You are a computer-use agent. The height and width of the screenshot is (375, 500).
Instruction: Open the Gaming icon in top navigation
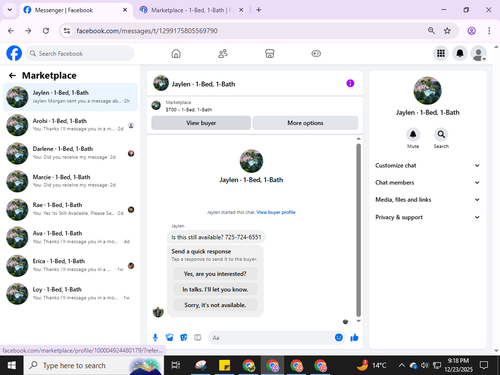coord(316,53)
